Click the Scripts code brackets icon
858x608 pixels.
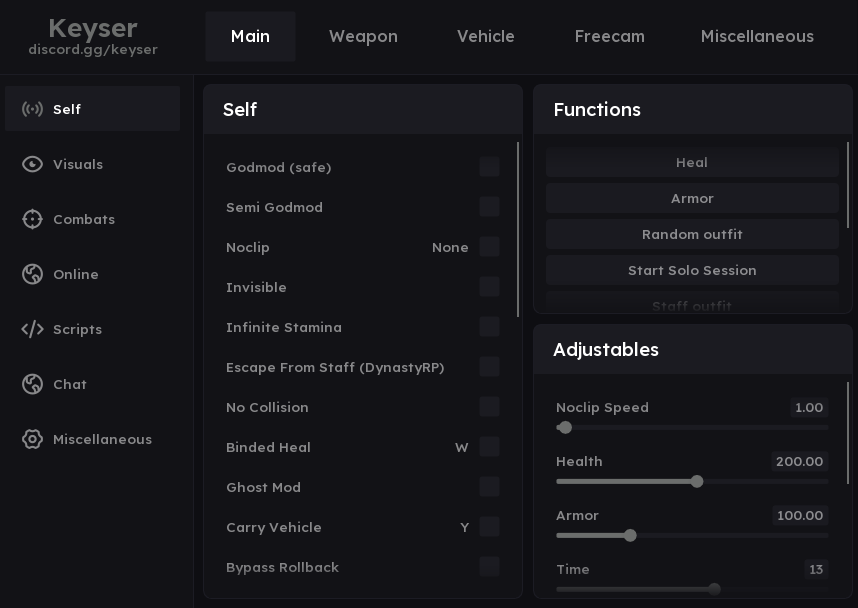(x=32, y=329)
